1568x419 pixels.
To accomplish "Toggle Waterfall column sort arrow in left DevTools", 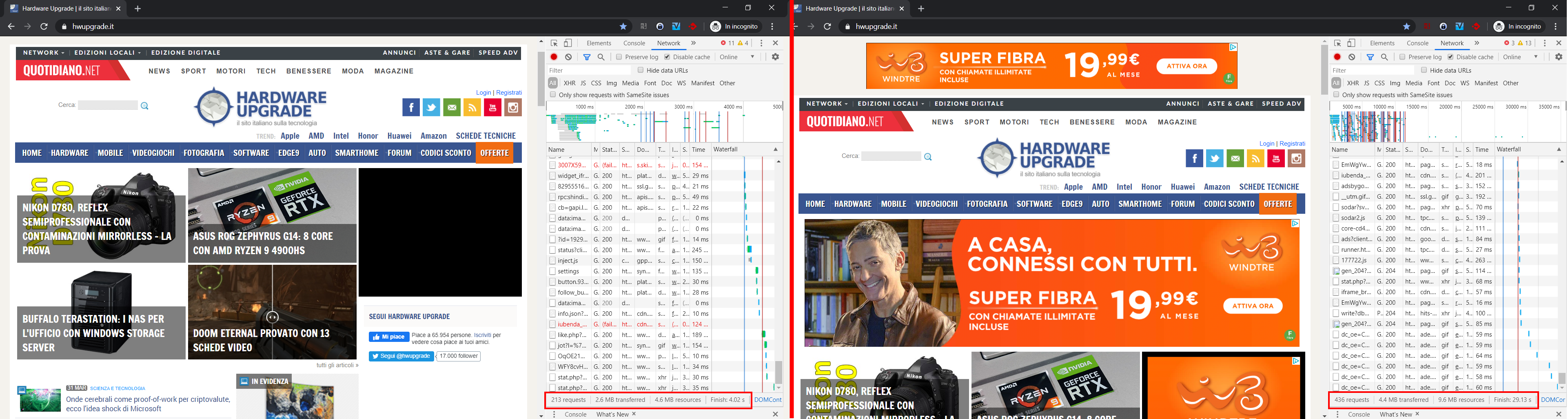I will click(776, 149).
